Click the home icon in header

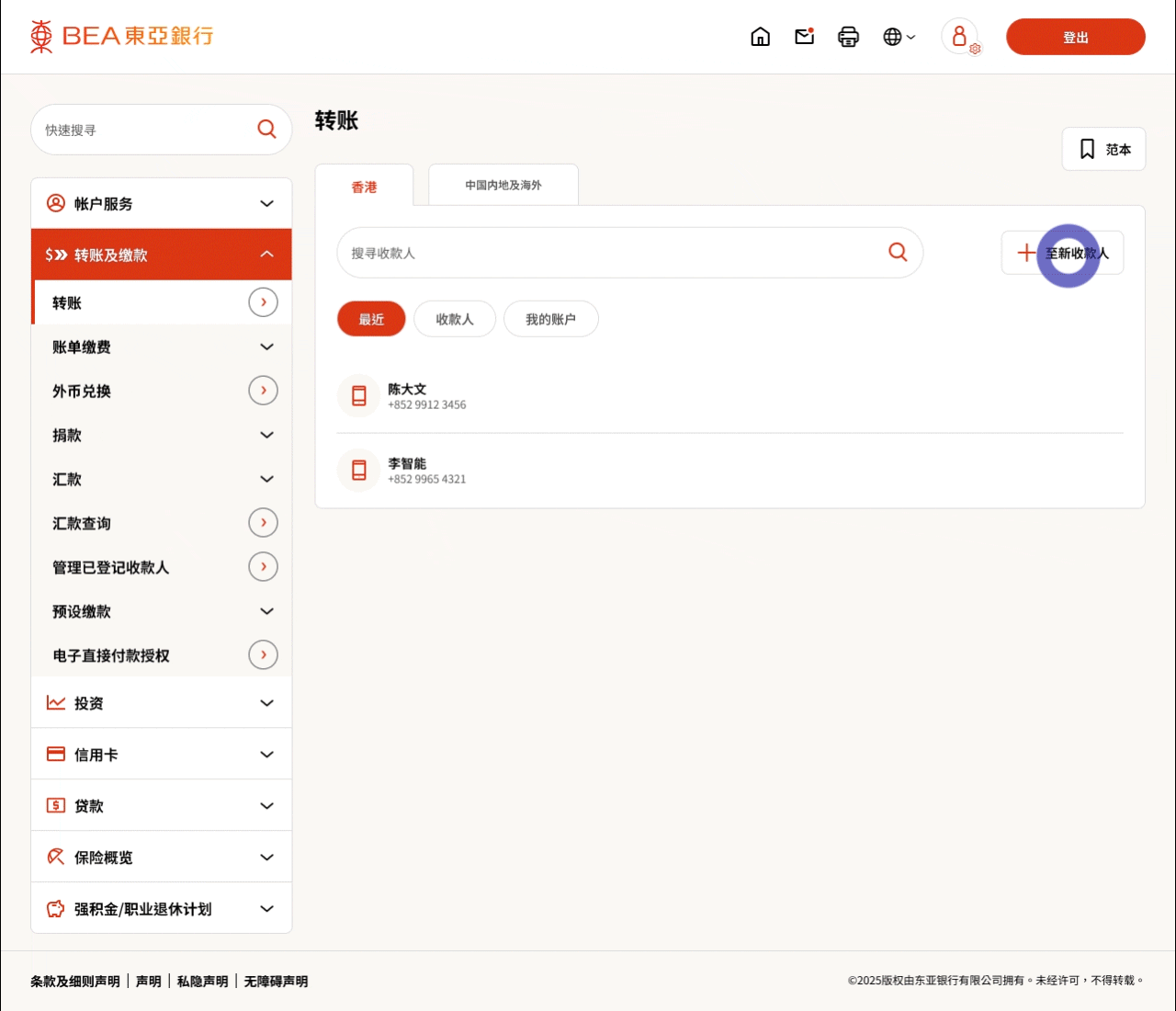coord(760,37)
